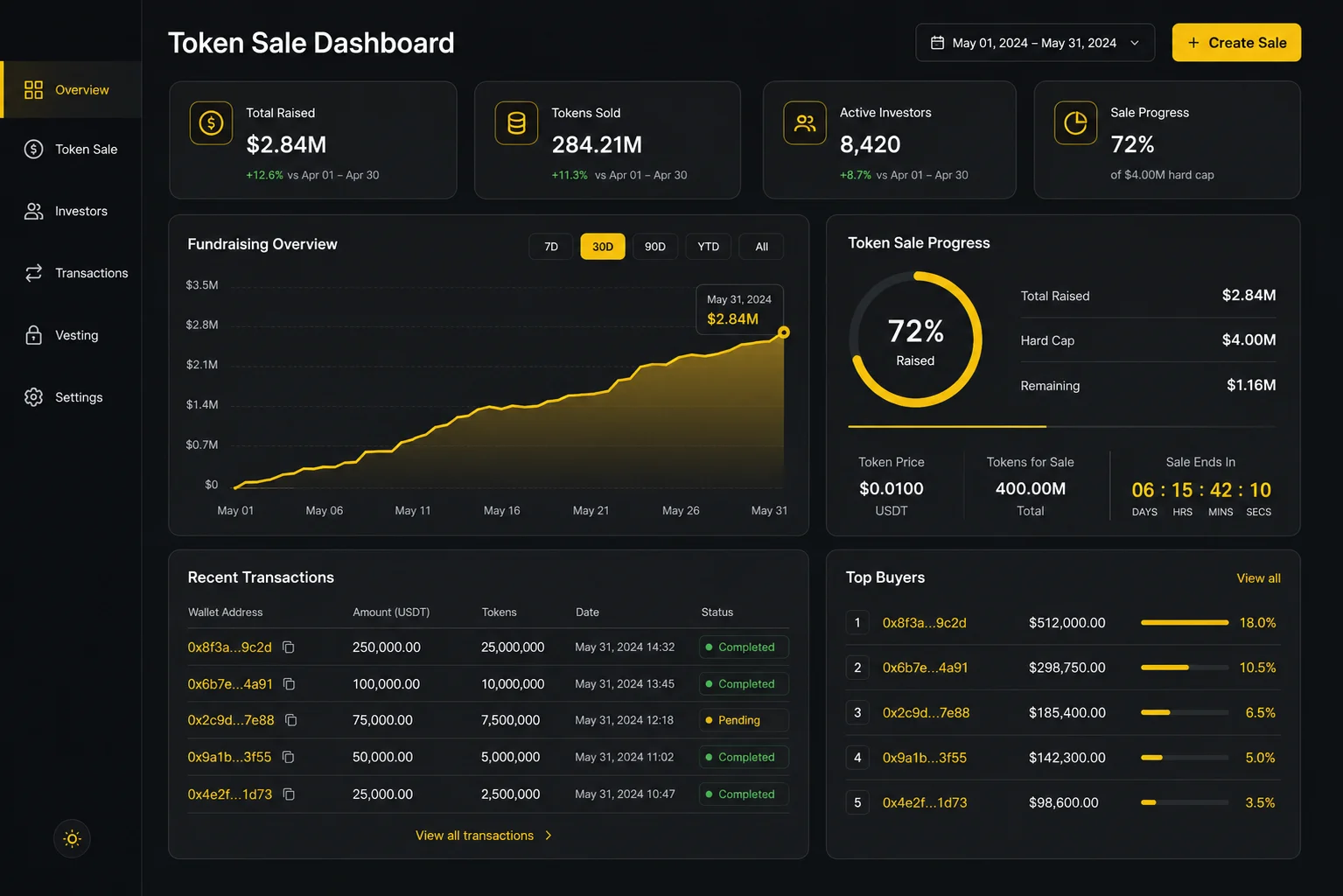Copy wallet address 0x8f3a...9c2d

(288, 647)
